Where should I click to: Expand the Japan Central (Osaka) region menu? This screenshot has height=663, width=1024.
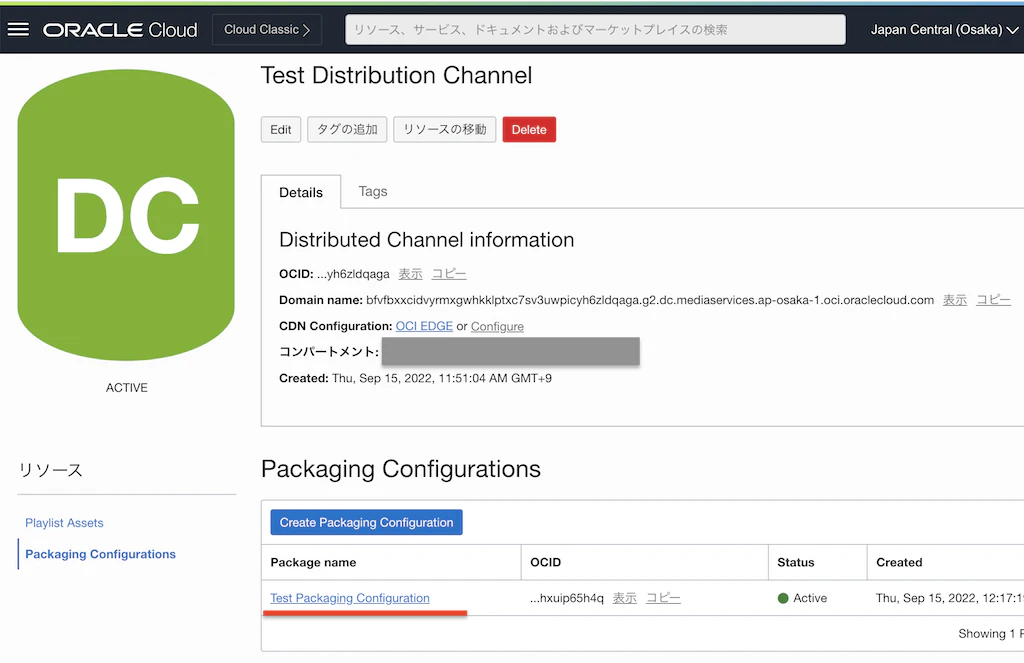pyautogui.click(x=944, y=29)
